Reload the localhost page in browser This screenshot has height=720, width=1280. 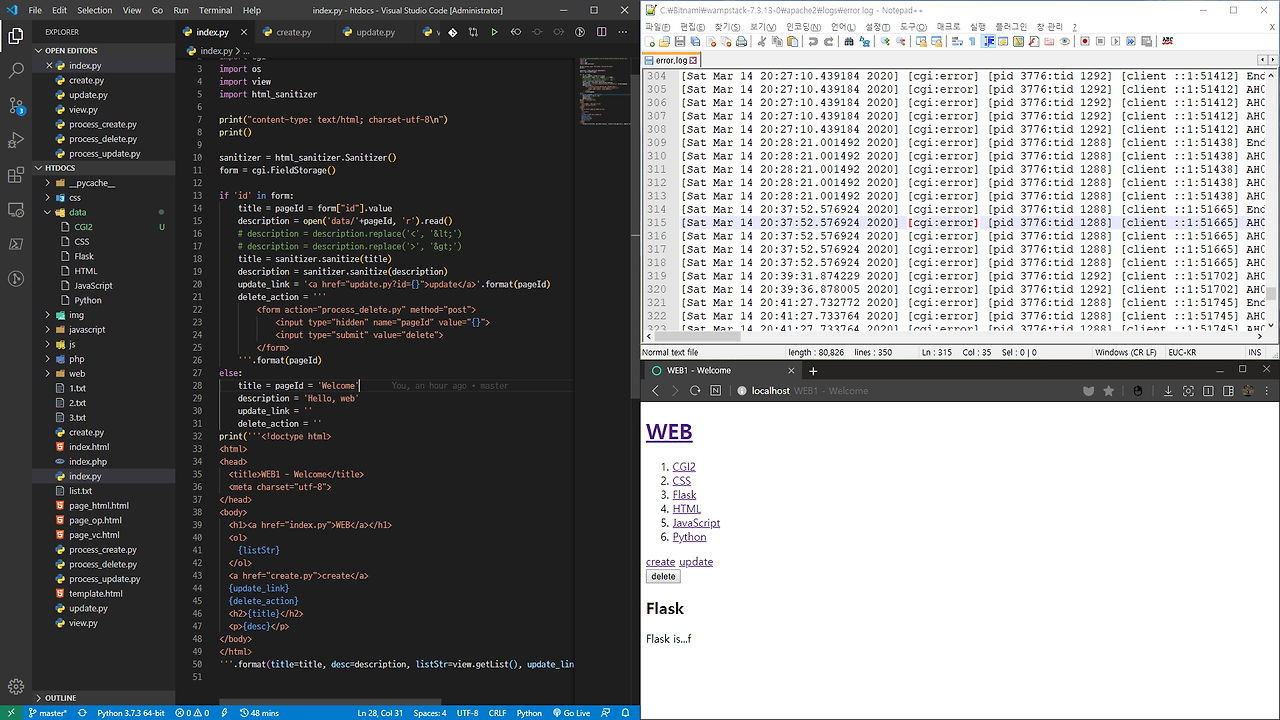695,391
